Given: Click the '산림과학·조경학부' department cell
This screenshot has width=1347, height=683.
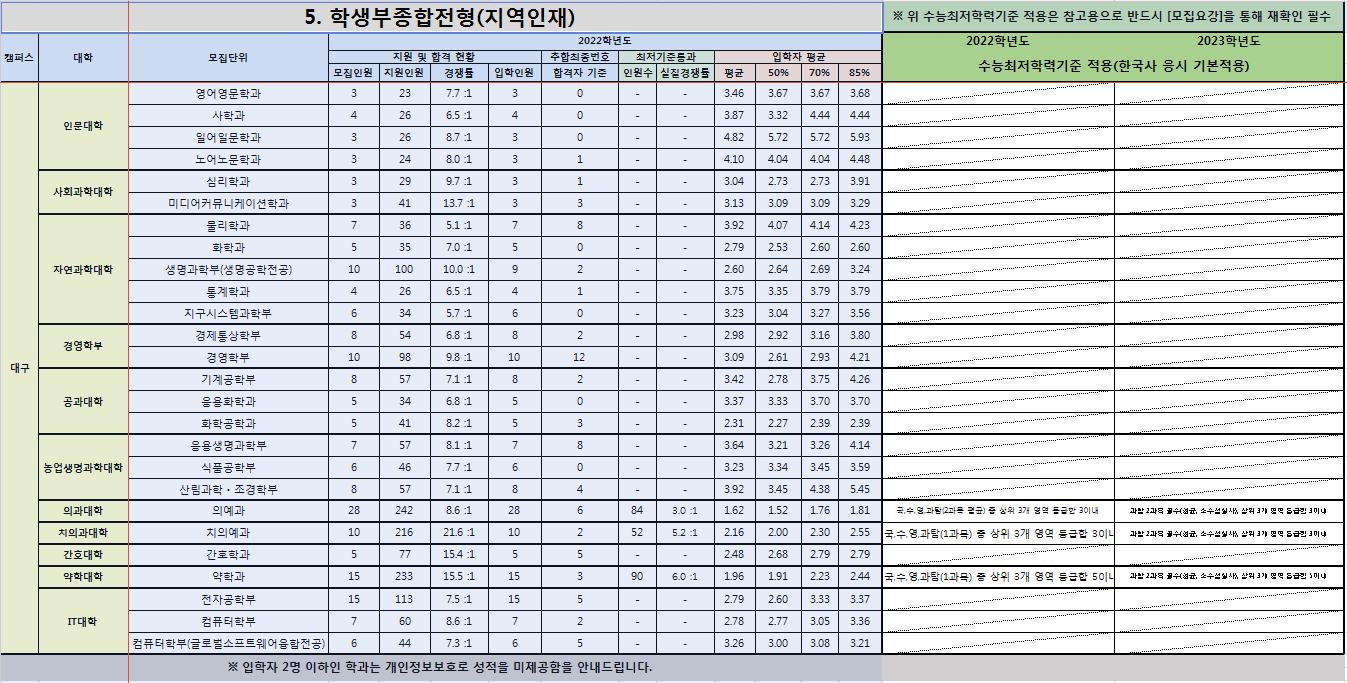Looking at the screenshot, I should [228, 489].
